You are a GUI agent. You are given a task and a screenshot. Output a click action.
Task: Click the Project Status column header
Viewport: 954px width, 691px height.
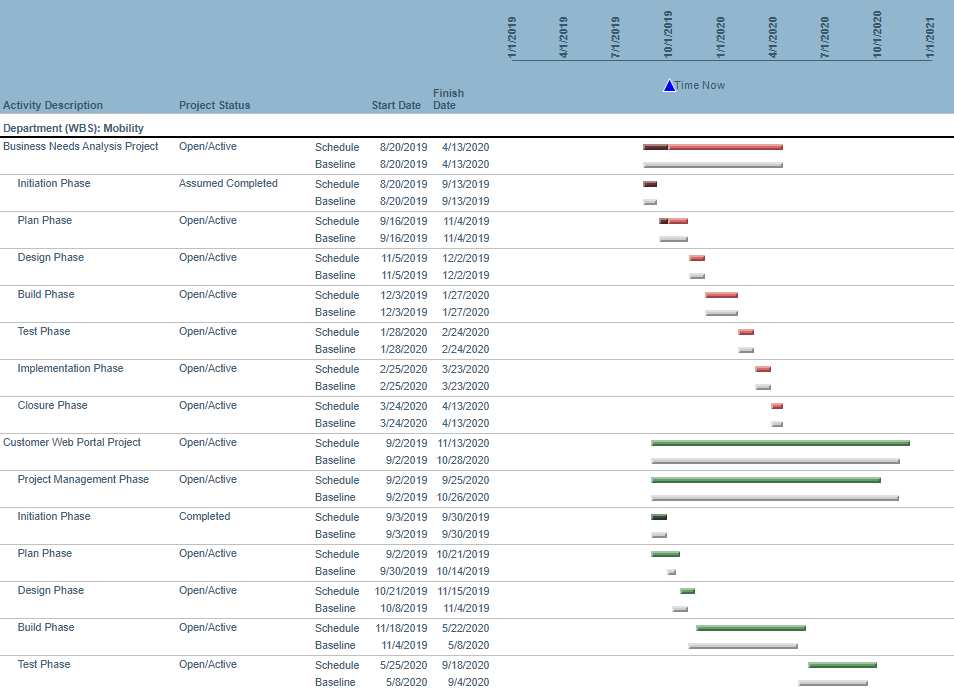coord(215,105)
